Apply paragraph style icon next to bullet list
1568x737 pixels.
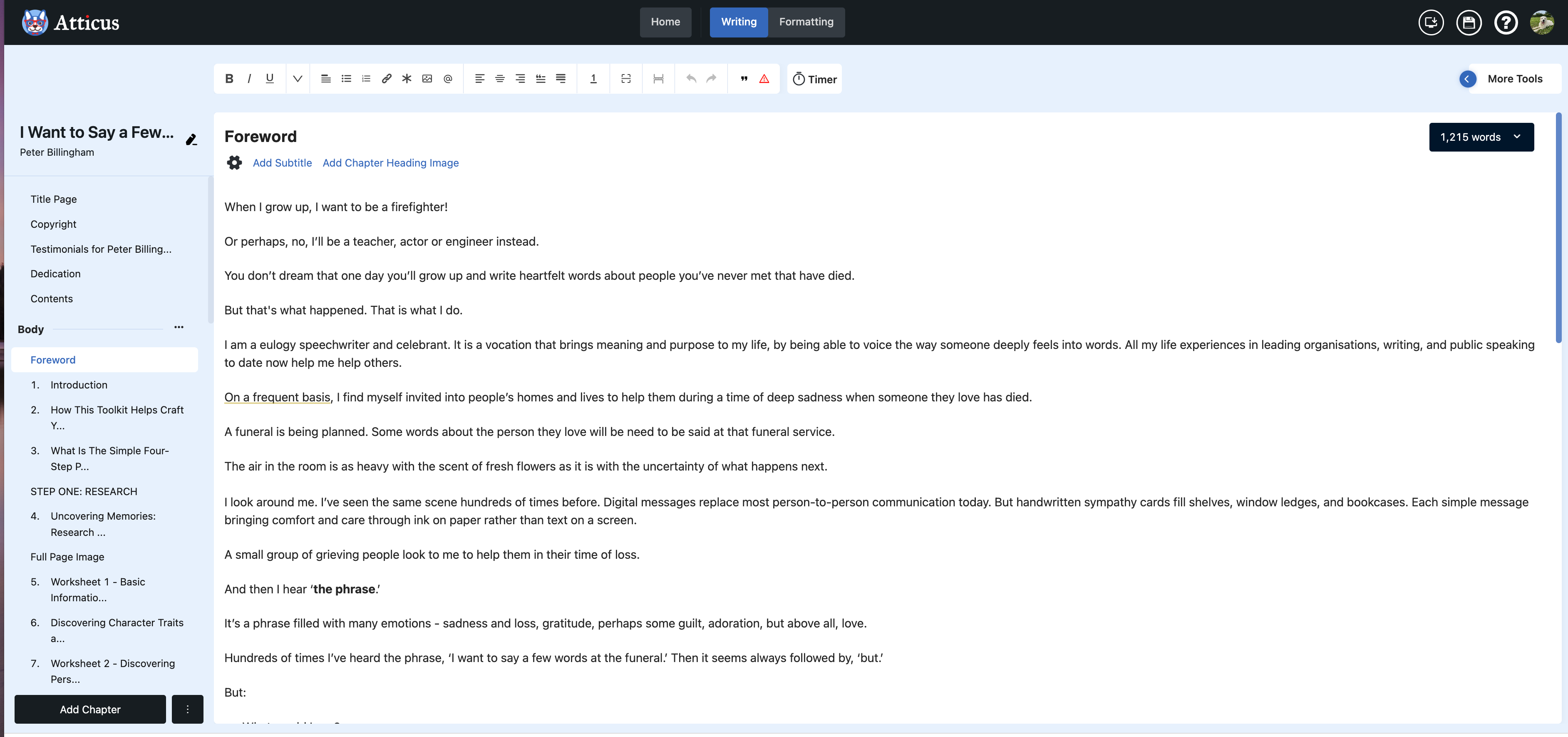click(326, 79)
